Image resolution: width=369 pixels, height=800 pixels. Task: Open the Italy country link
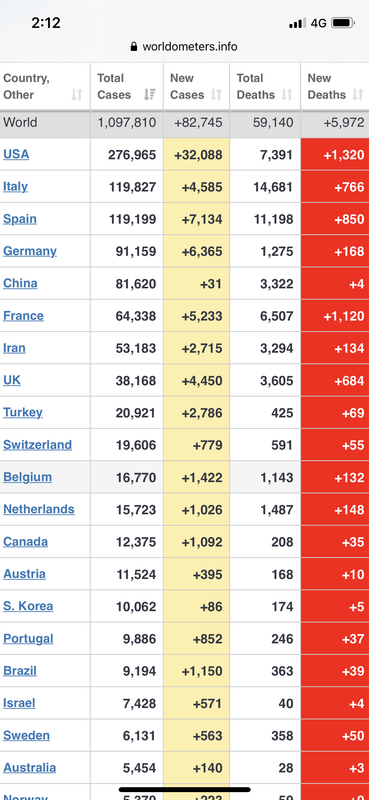tap(15, 187)
